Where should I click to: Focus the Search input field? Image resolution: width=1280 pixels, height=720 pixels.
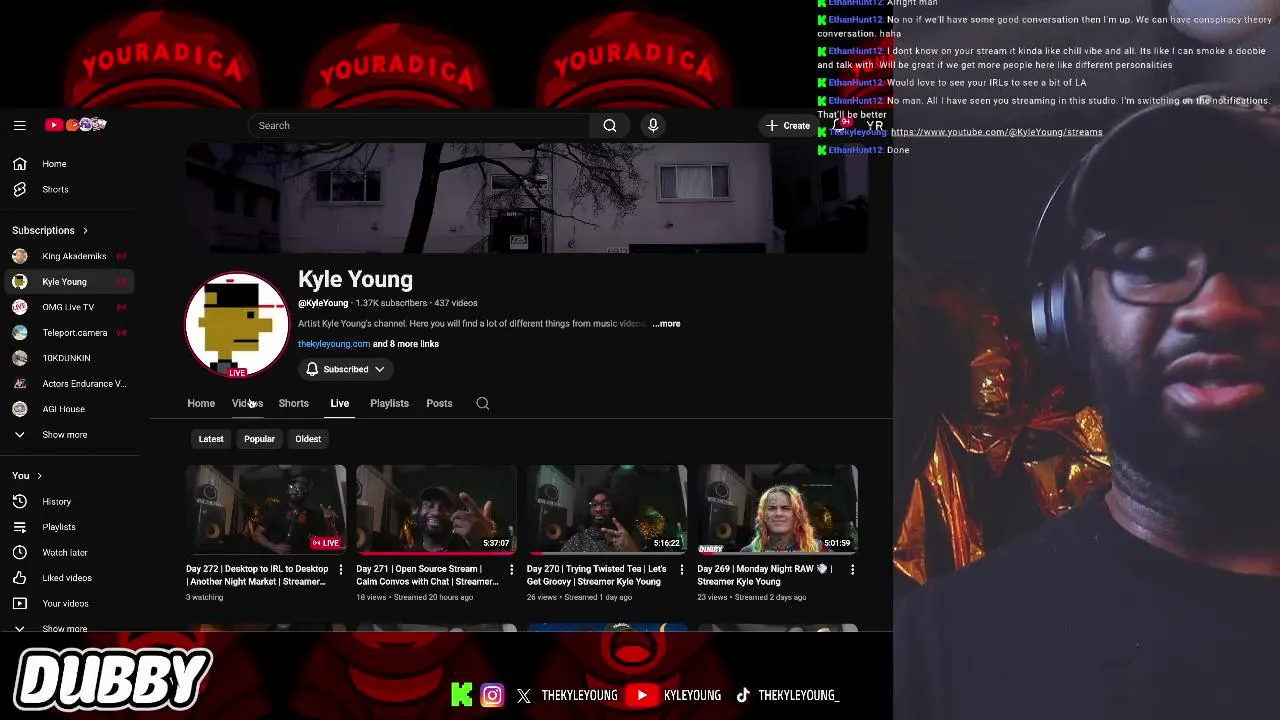coord(420,125)
